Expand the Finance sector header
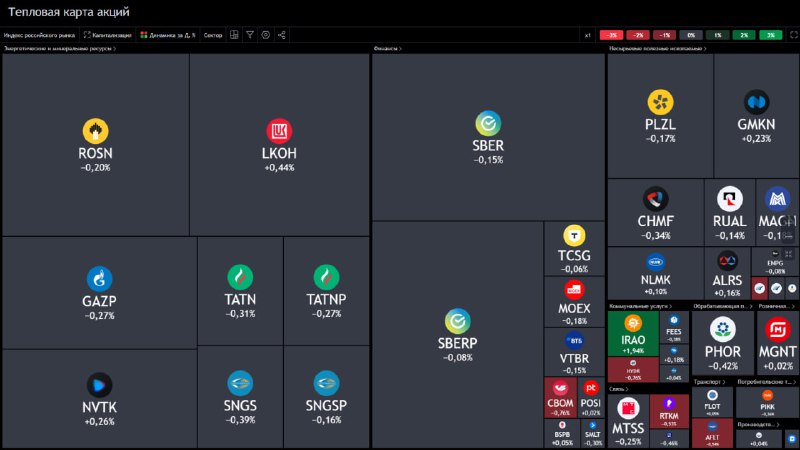 pyautogui.click(x=388, y=48)
